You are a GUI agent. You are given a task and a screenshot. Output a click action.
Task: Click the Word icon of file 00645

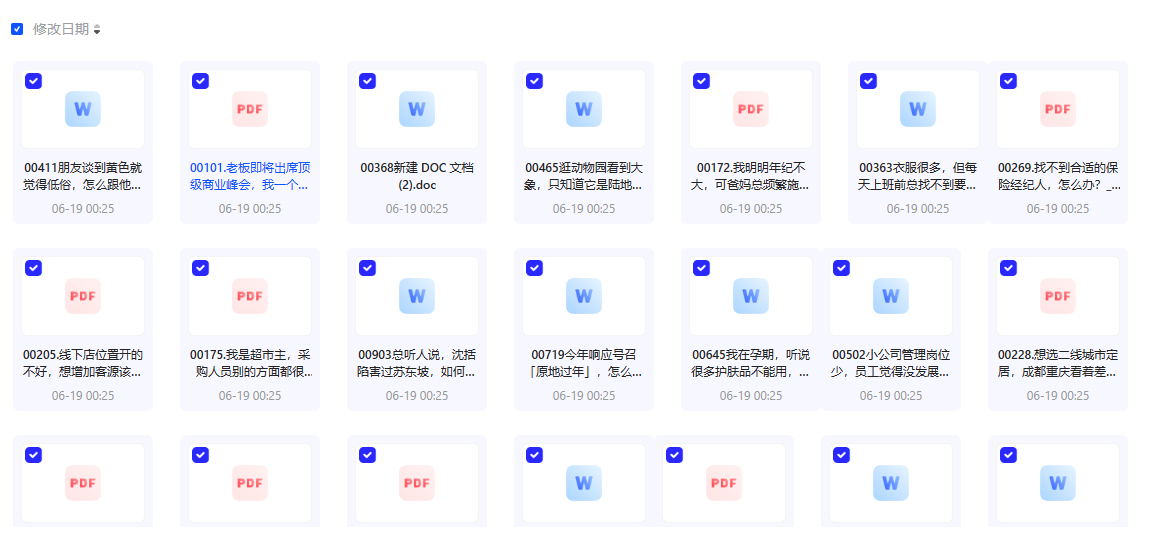750,296
